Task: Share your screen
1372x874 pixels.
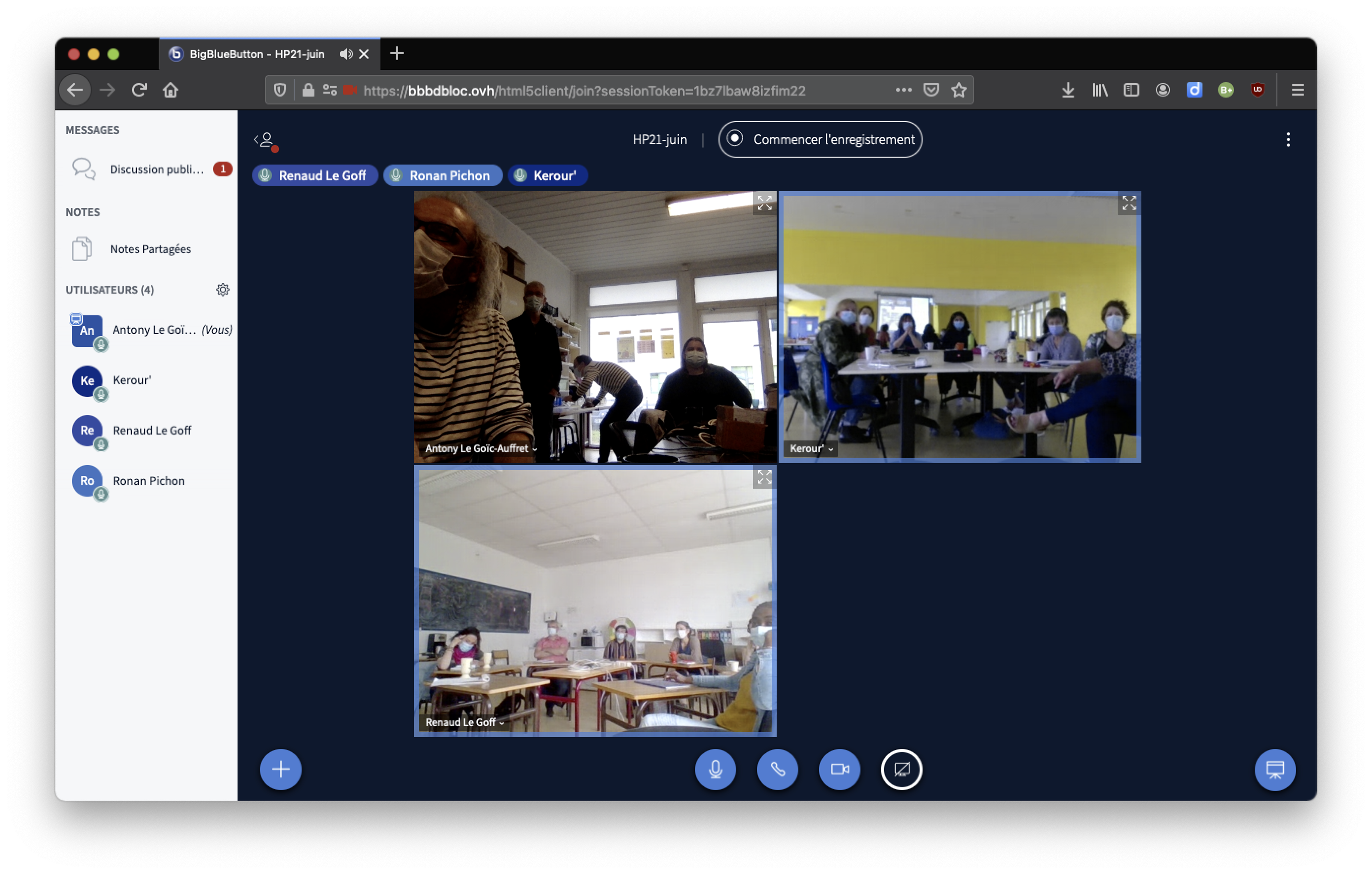Action: pyautogui.click(x=901, y=769)
